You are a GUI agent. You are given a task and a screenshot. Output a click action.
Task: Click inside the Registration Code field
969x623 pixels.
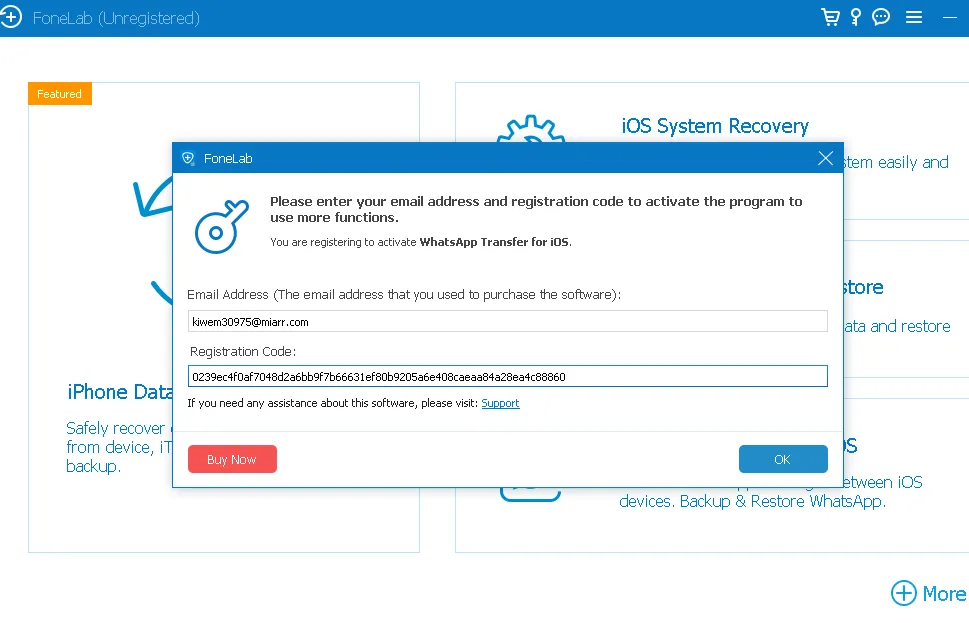(507, 377)
